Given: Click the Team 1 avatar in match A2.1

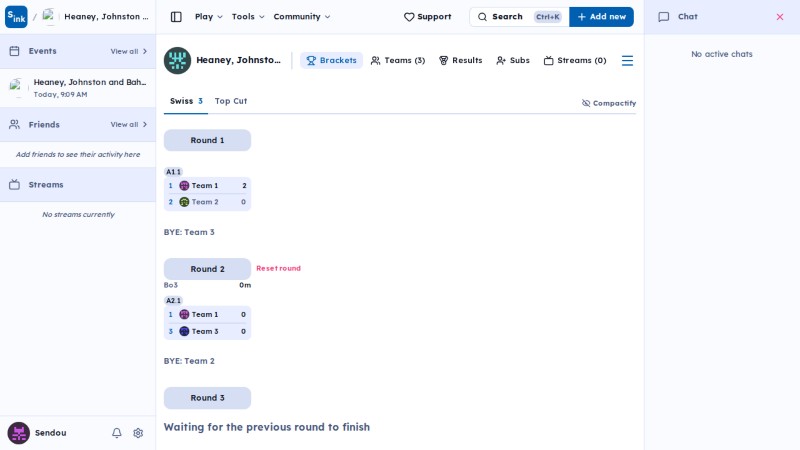Looking at the screenshot, I should pos(184,315).
